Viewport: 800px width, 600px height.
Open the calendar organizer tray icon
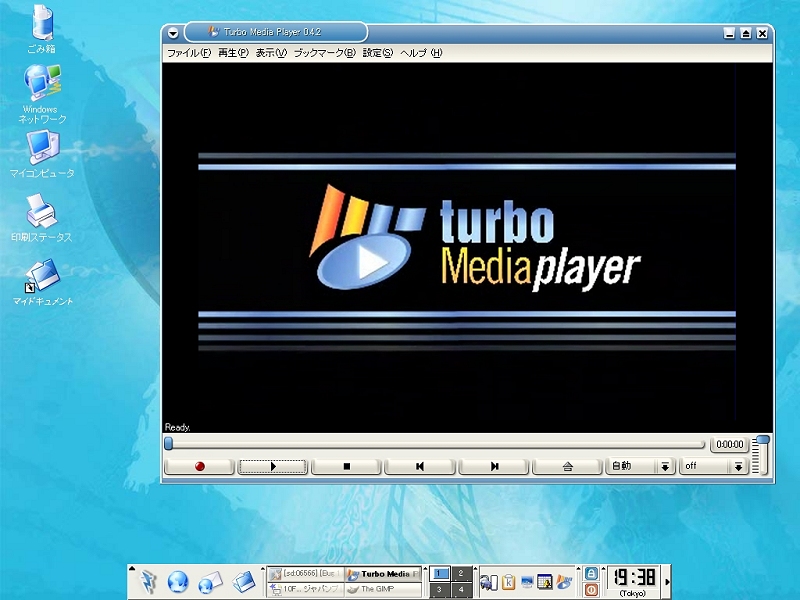pyautogui.click(x=545, y=582)
